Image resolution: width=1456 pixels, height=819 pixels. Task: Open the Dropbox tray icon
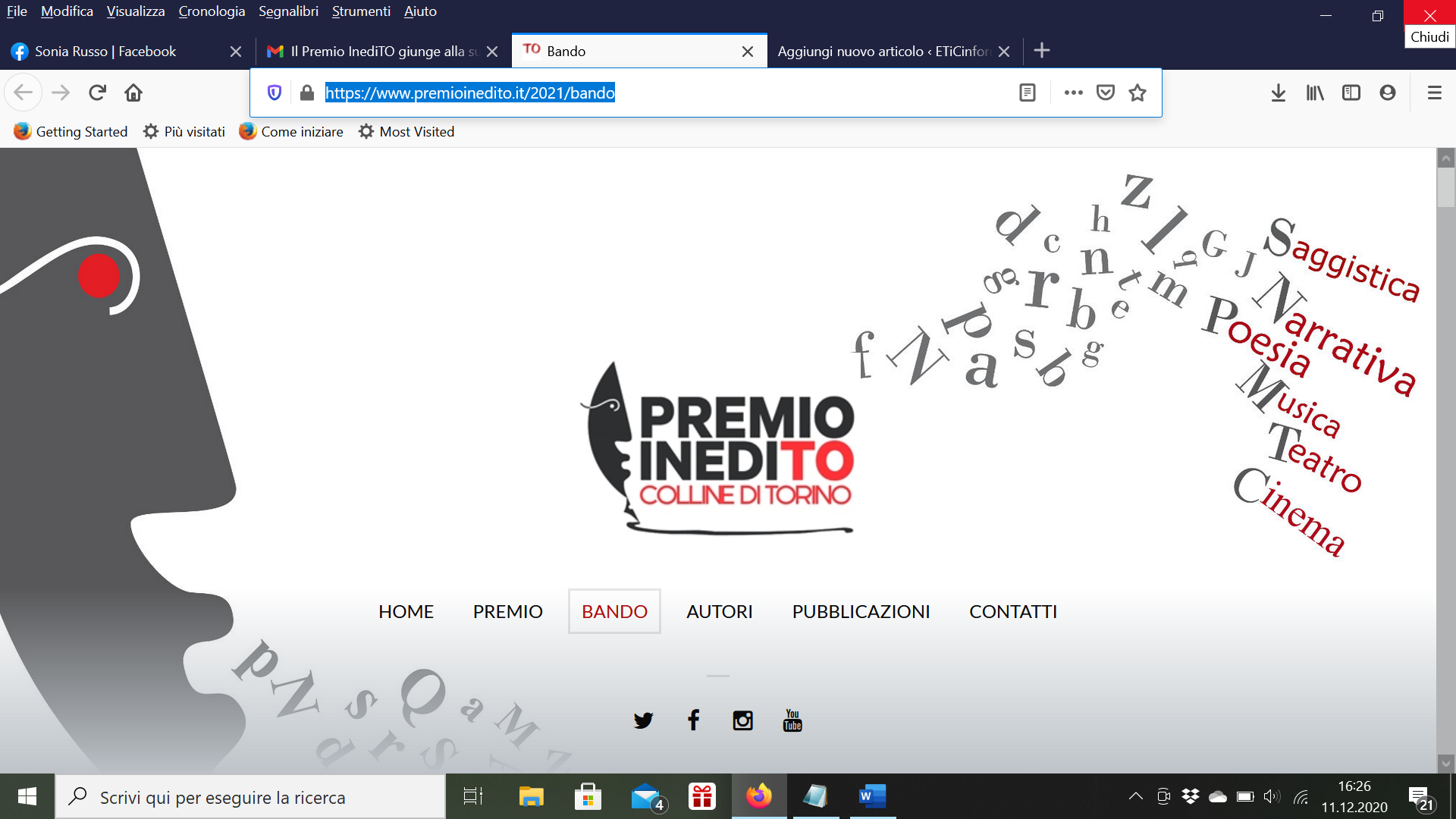tap(1191, 796)
